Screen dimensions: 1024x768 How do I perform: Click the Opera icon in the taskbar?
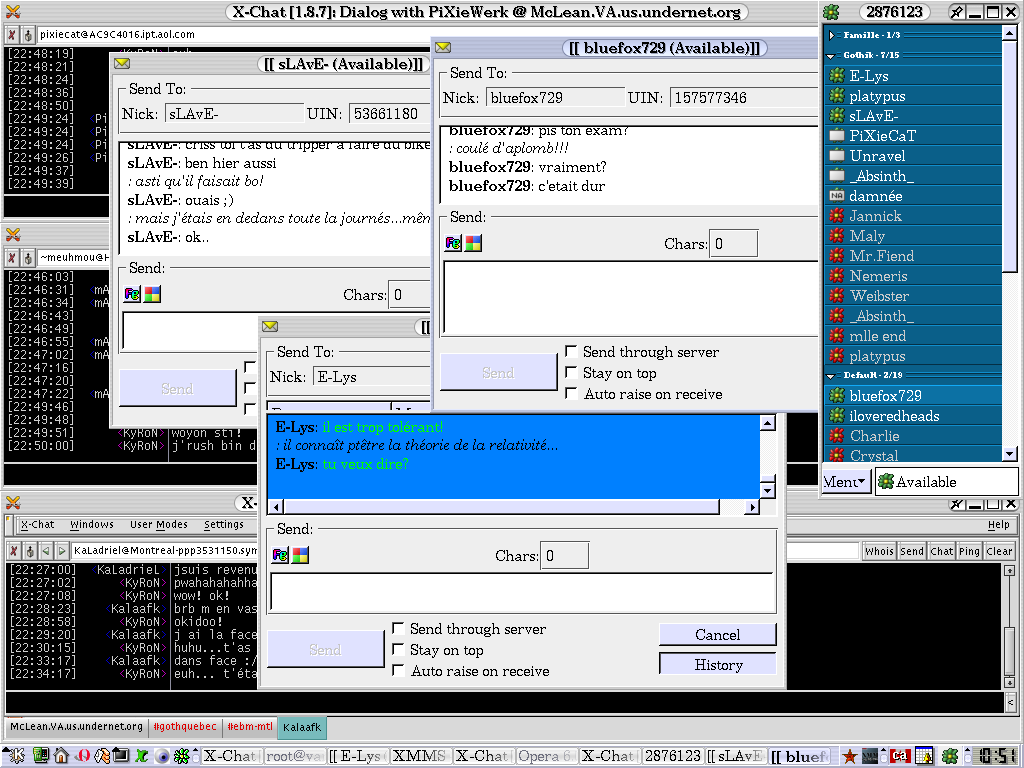pos(85,756)
